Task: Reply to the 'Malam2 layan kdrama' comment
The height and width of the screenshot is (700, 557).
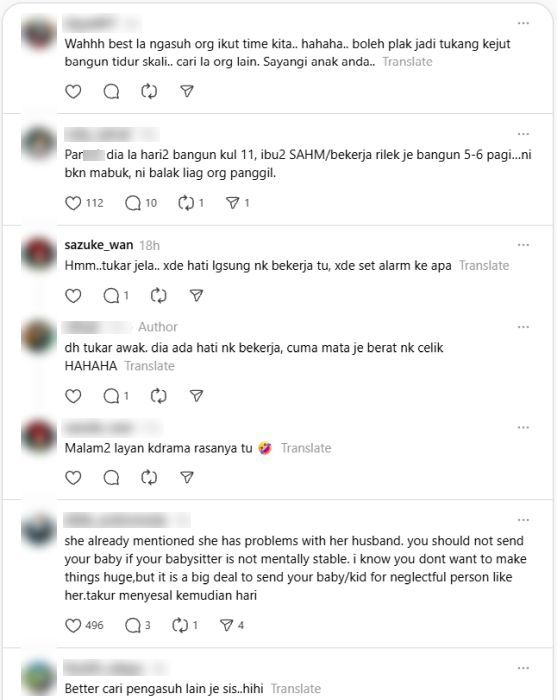Action: point(111,478)
